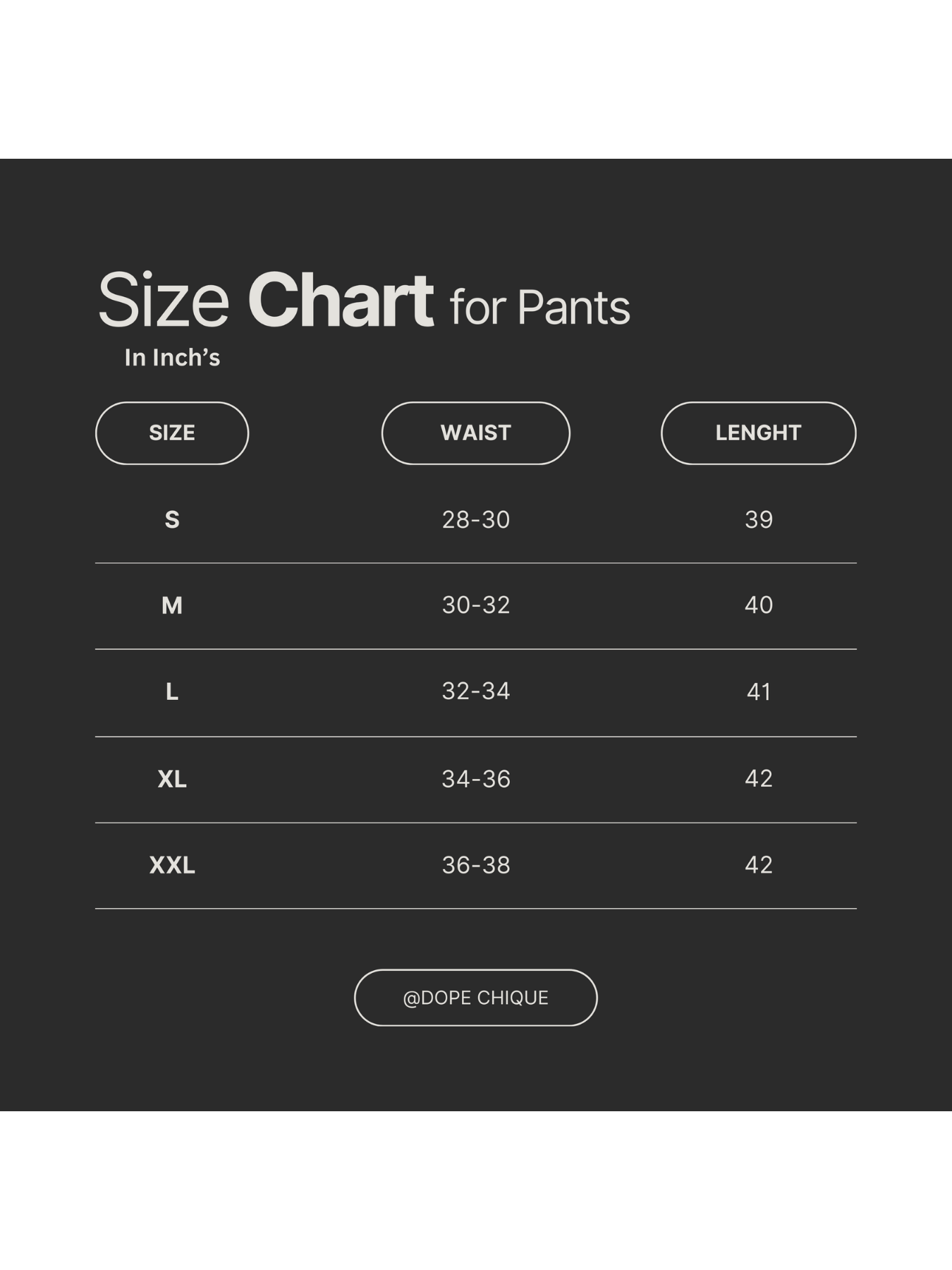Click the length value 39

[759, 520]
